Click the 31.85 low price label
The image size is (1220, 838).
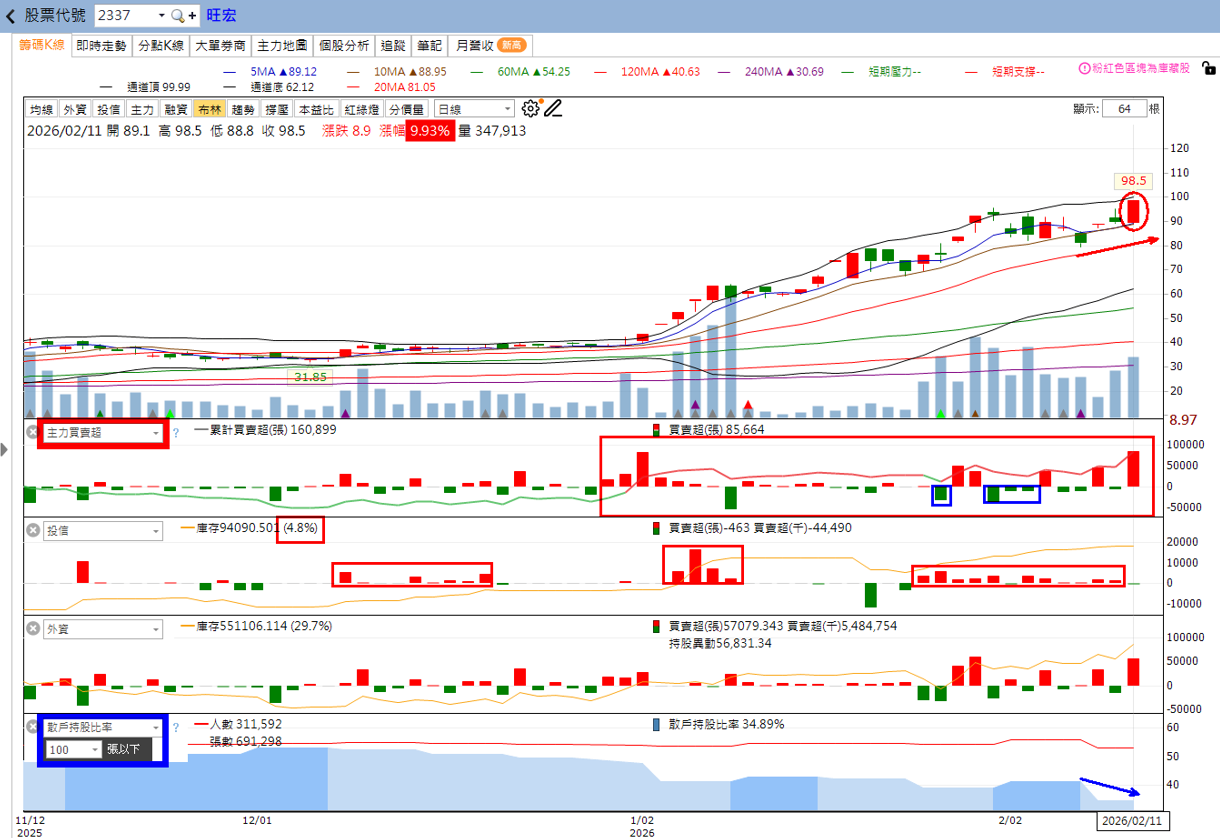[x=310, y=377]
